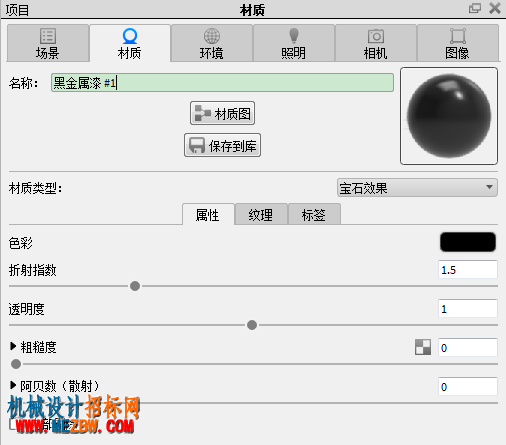The image size is (506, 445).
Task: Click the 阿贝数 value field
Action: click(468, 387)
